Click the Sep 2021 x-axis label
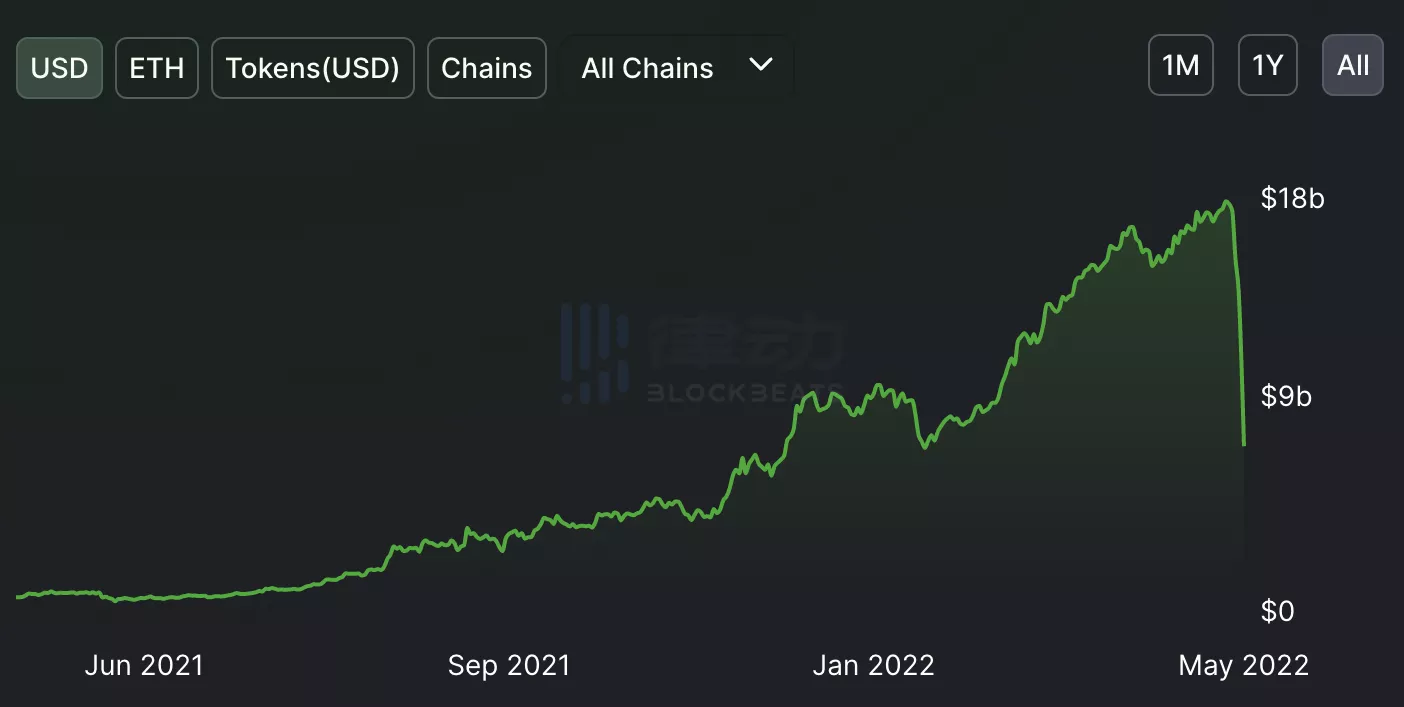1404x707 pixels. tap(509, 666)
